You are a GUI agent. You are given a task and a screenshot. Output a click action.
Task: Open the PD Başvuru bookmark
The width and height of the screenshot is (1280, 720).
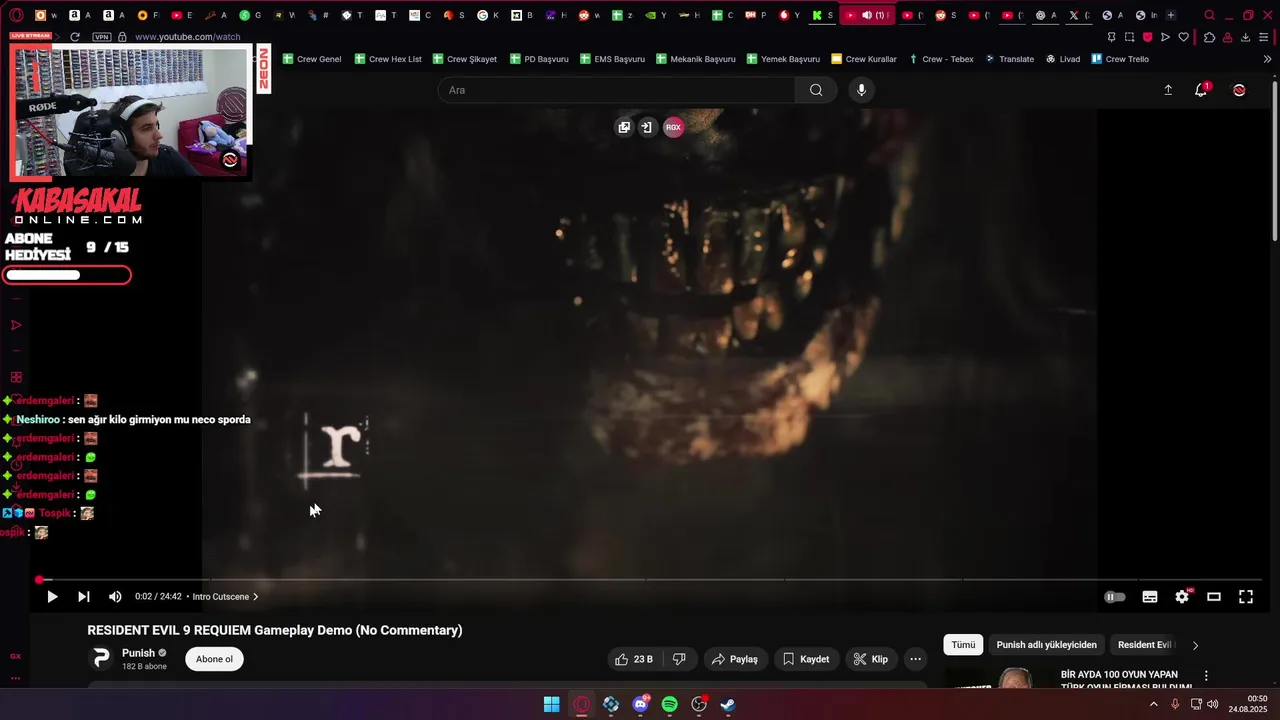[x=539, y=59]
